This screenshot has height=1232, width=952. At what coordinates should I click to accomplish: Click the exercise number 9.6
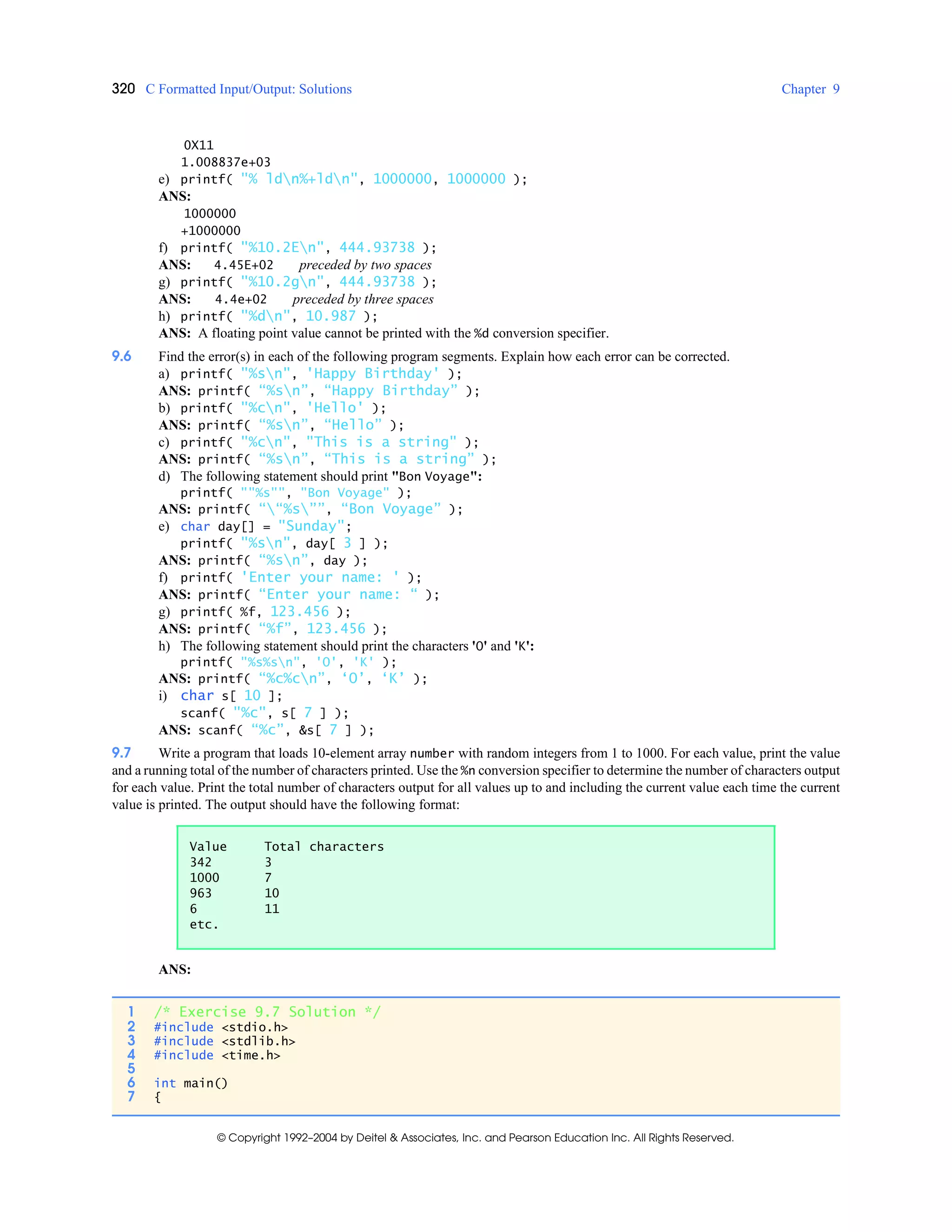click(x=121, y=357)
